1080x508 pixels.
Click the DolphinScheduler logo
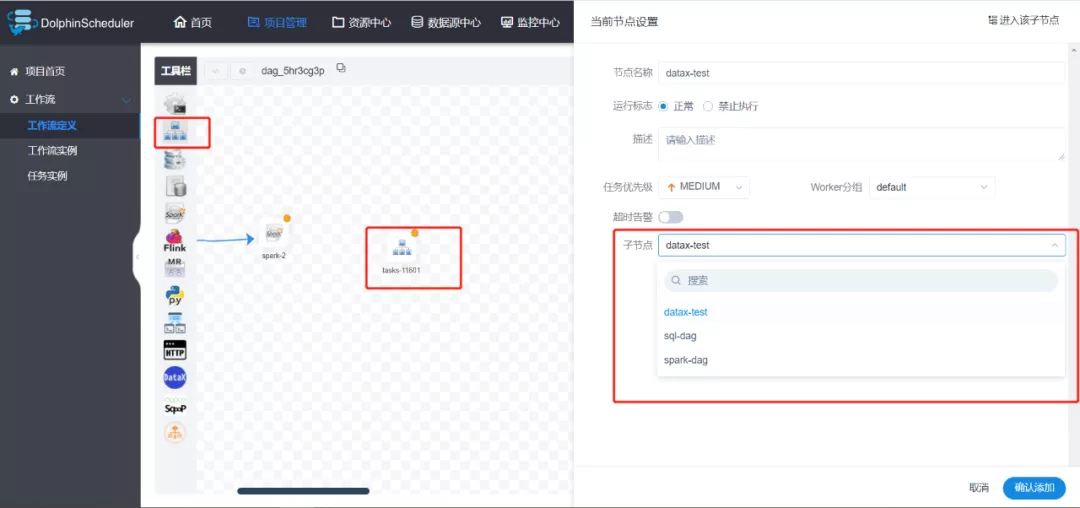[x=71, y=23]
